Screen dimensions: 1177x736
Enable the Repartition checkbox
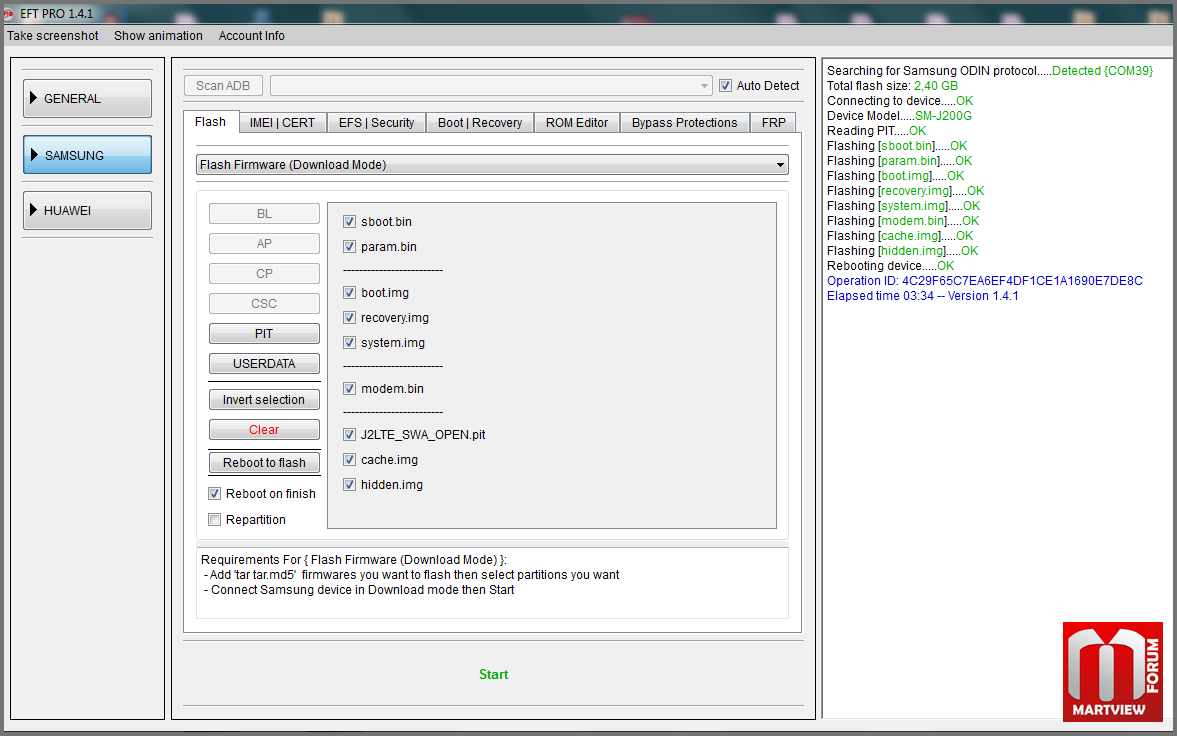(x=215, y=520)
